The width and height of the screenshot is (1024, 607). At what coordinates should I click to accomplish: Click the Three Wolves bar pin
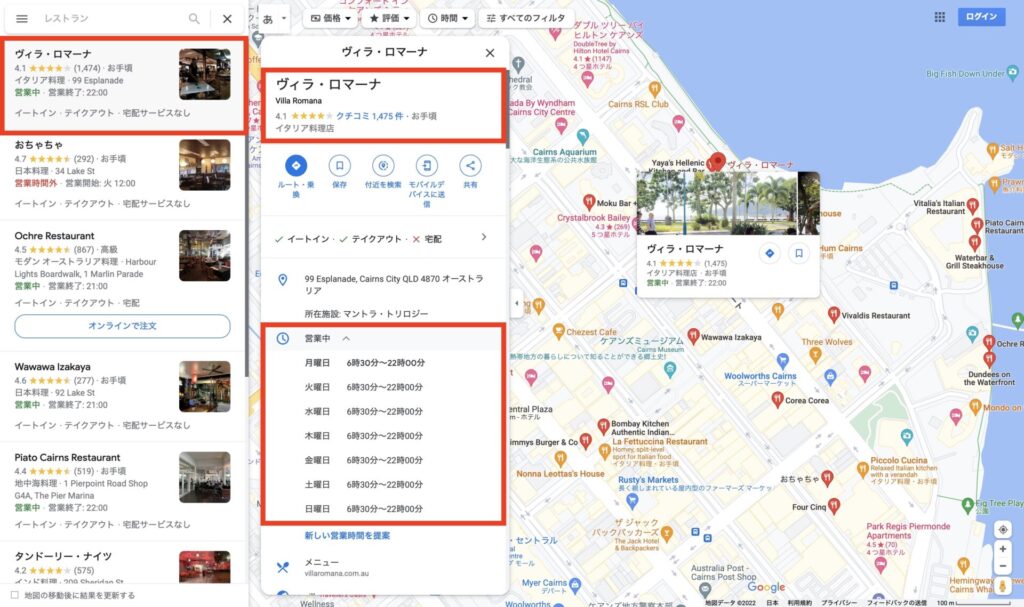(x=814, y=354)
